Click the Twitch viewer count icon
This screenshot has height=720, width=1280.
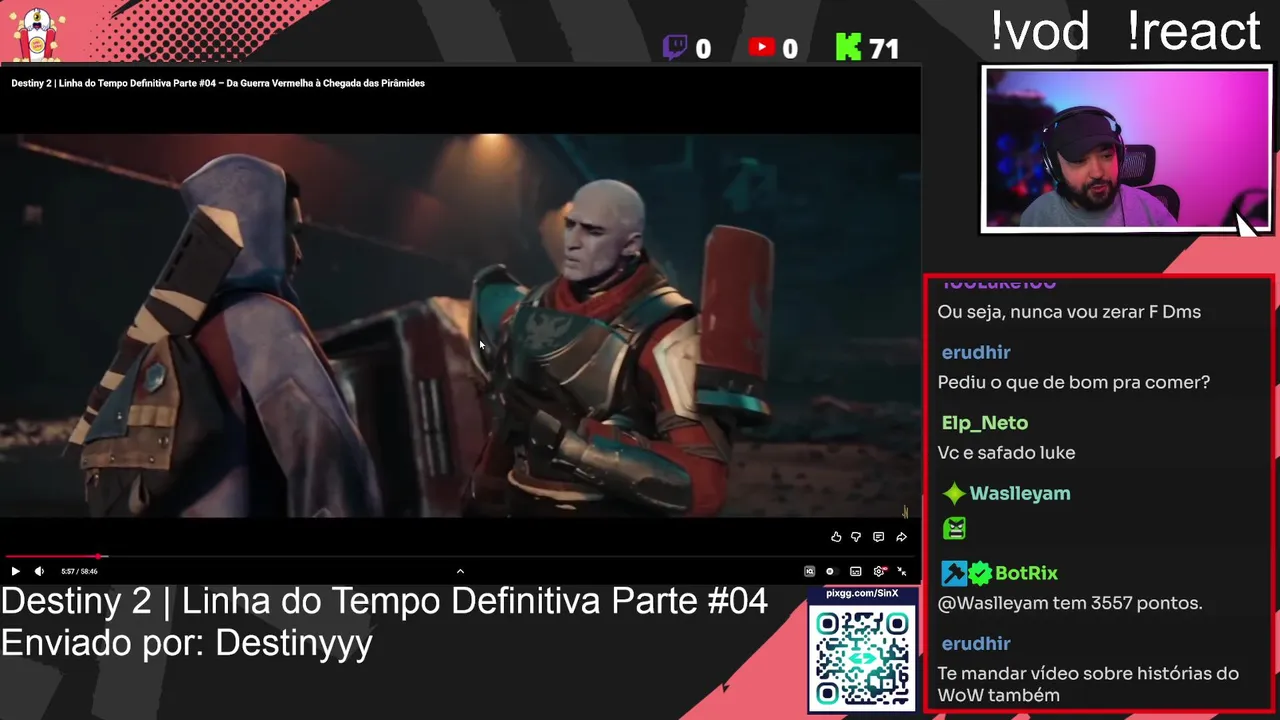pyautogui.click(x=676, y=47)
